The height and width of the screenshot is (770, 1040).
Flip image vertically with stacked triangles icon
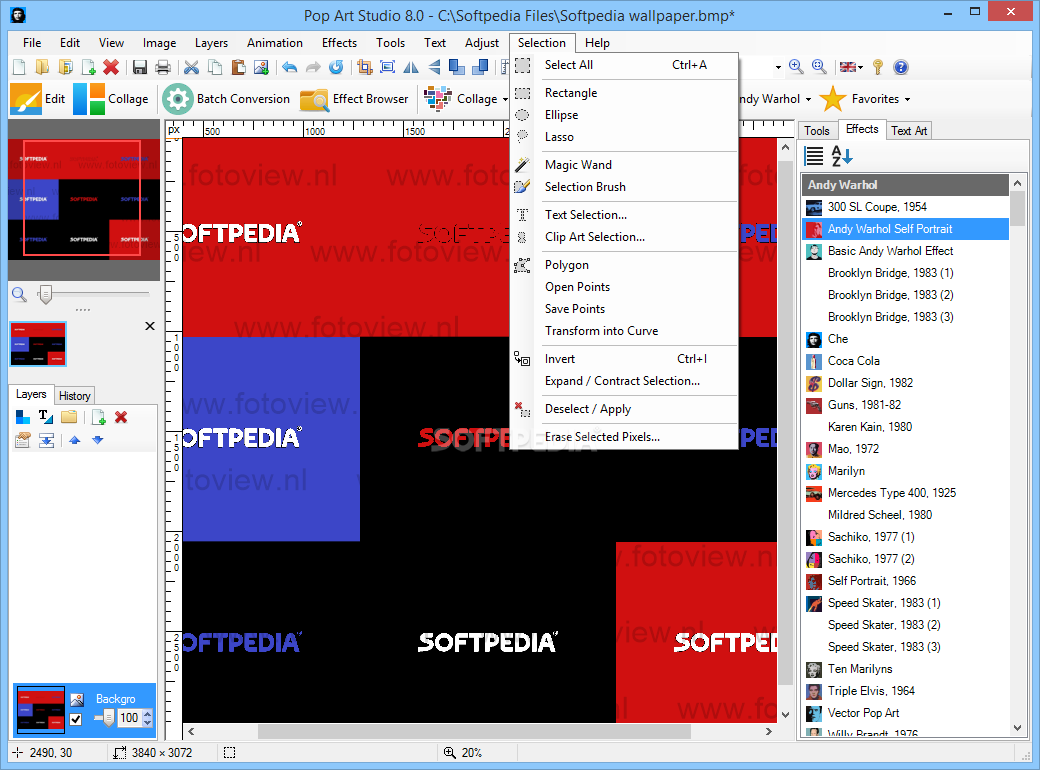pos(434,67)
